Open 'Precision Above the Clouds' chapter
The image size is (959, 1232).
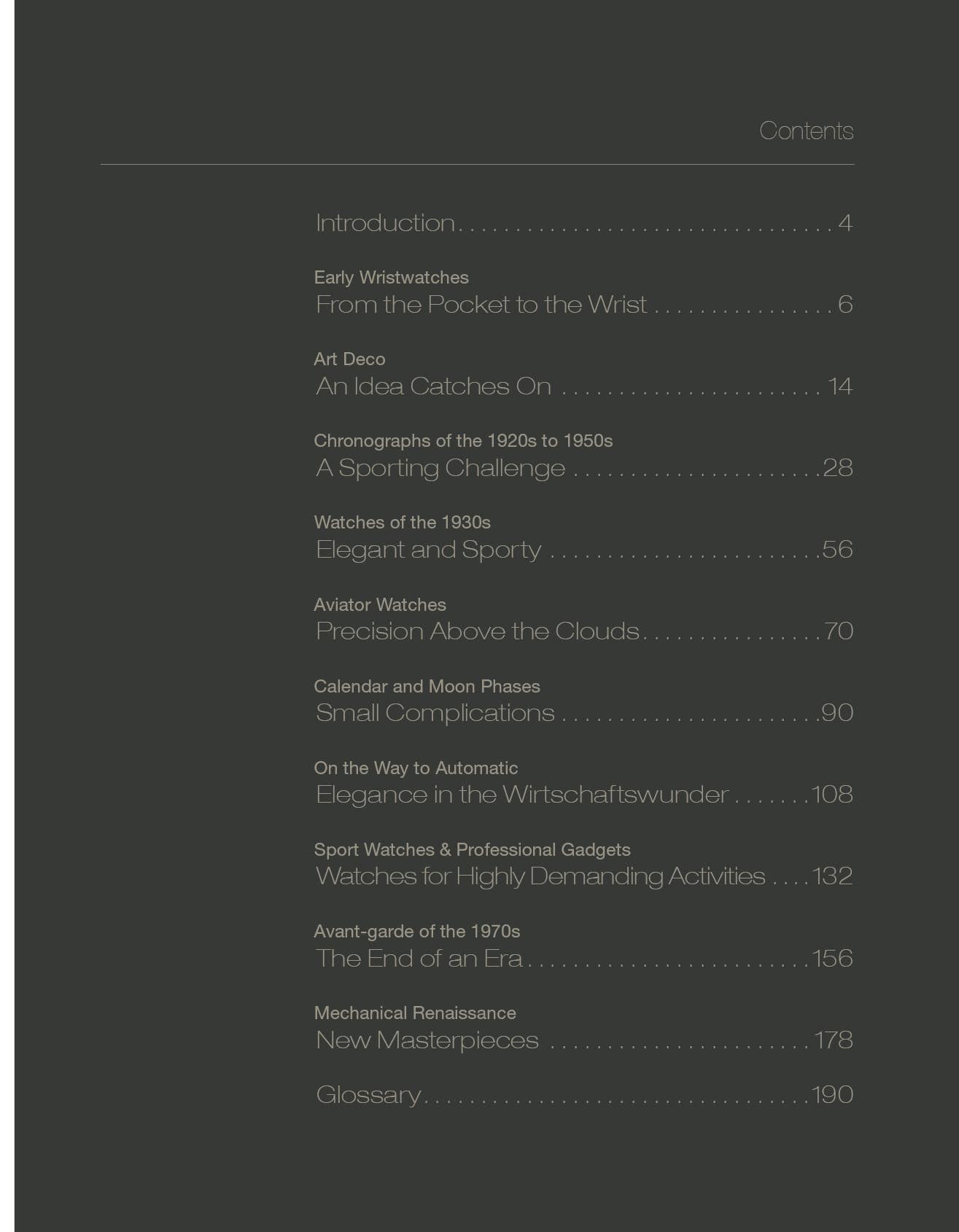(x=477, y=631)
